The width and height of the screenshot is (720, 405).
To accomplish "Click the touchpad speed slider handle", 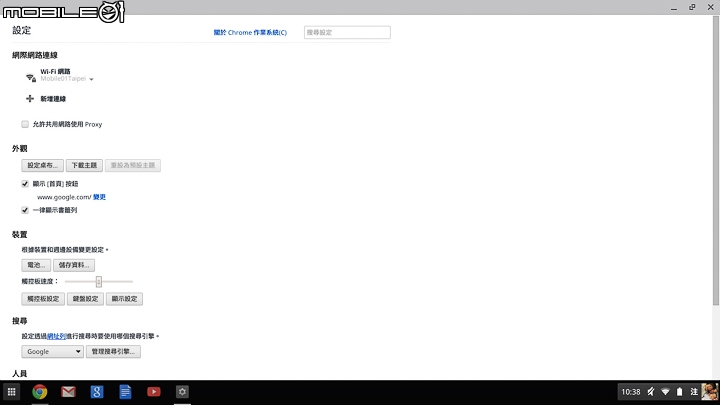I will click(99, 281).
